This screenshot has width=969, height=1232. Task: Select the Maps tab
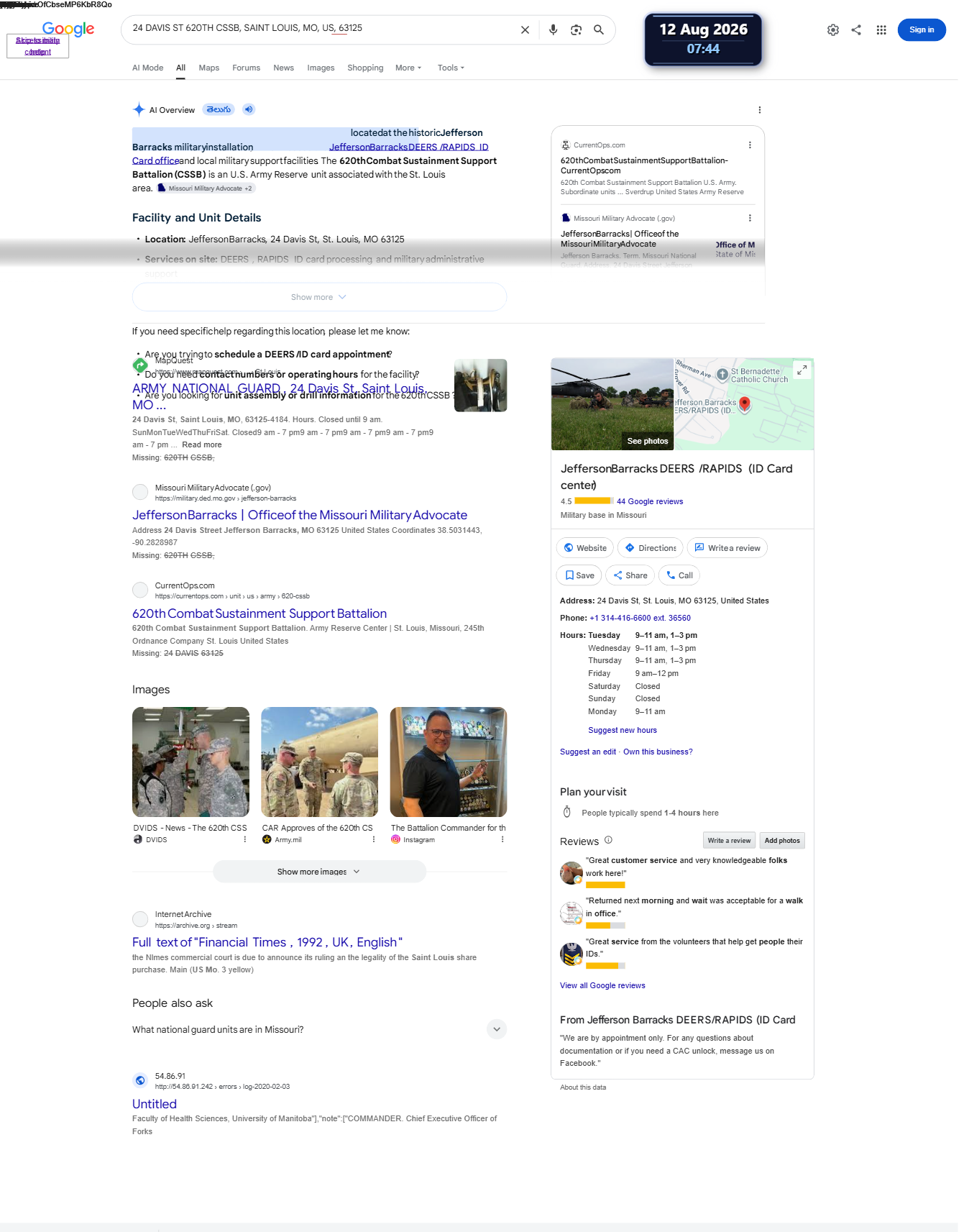[209, 68]
